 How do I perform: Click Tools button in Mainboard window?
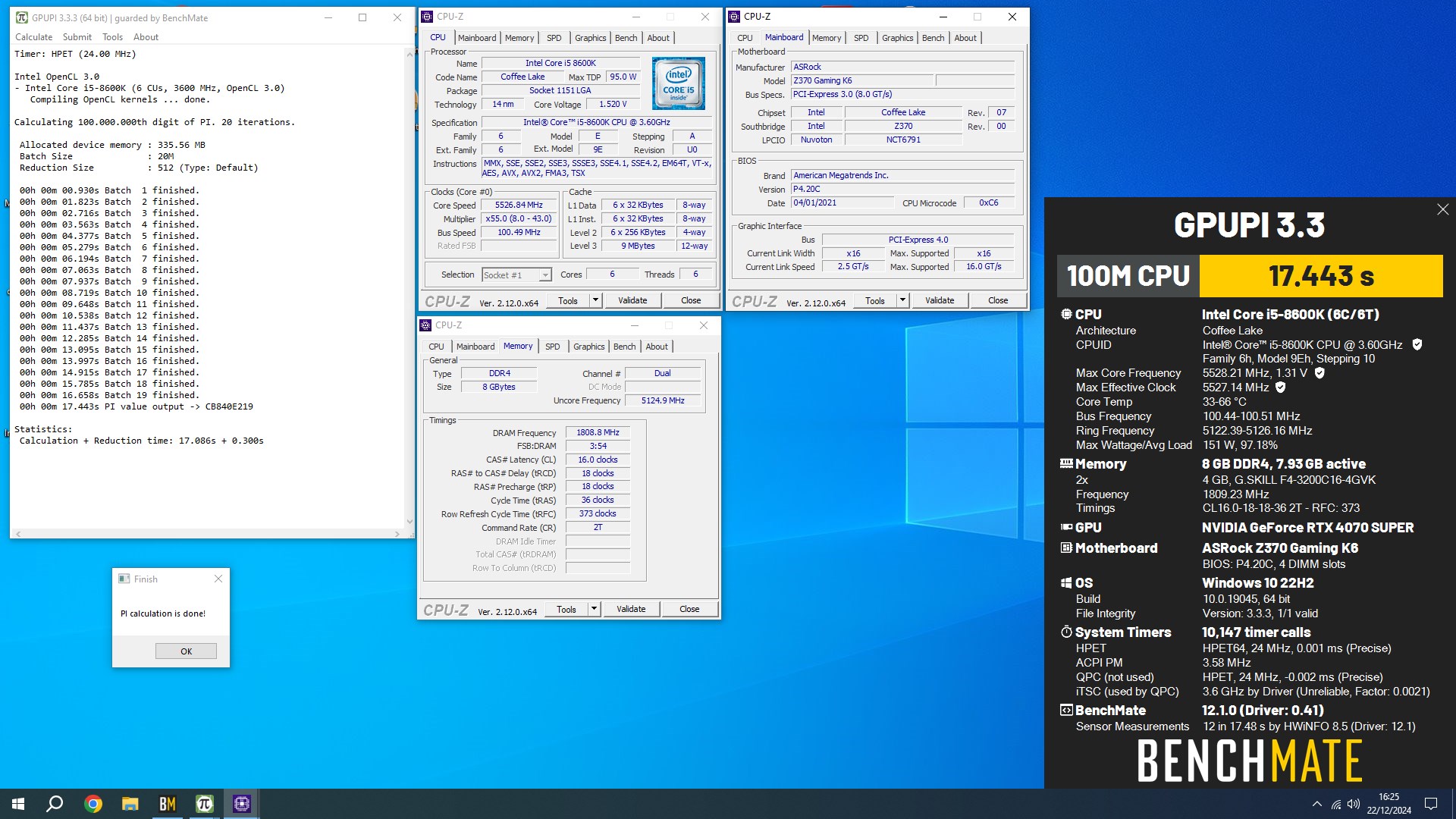pyautogui.click(x=875, y=300)
